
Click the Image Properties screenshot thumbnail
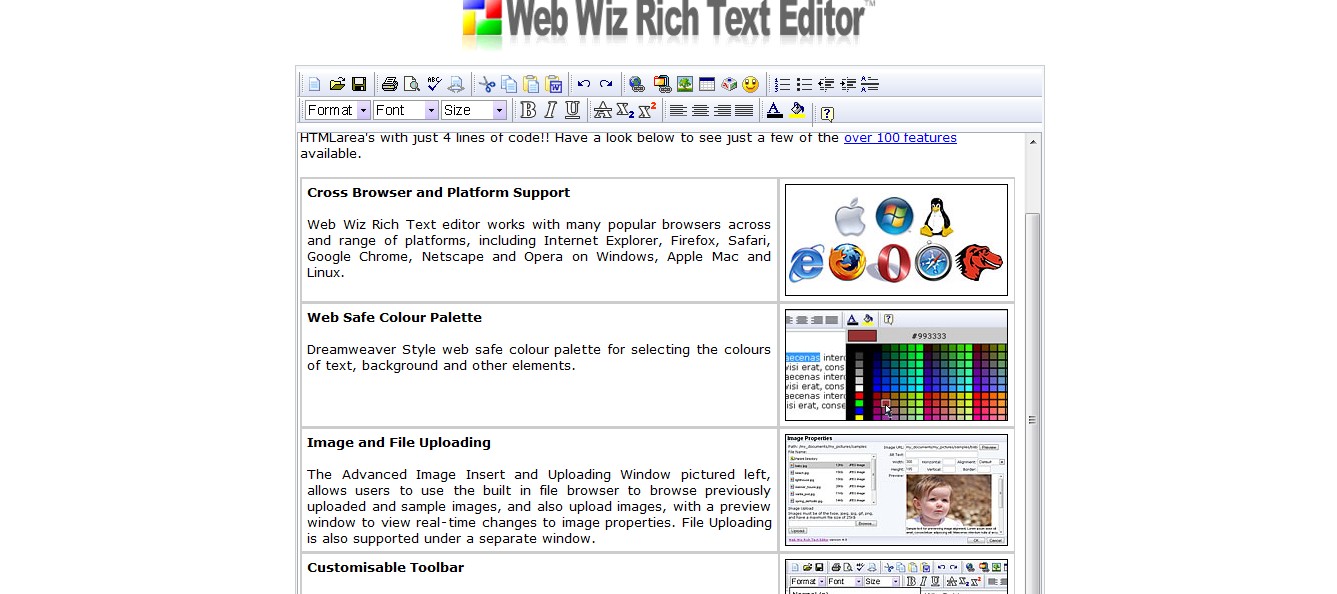[x=896, y=490]
